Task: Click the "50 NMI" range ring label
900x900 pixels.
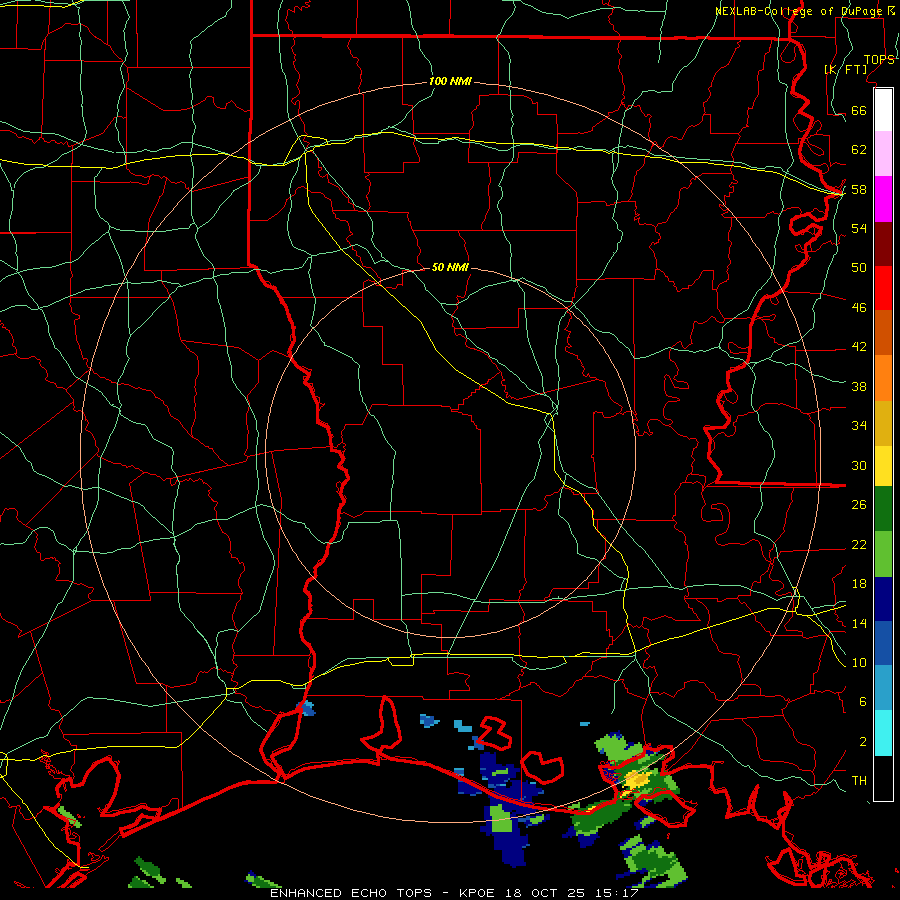Action: point(450,267)
